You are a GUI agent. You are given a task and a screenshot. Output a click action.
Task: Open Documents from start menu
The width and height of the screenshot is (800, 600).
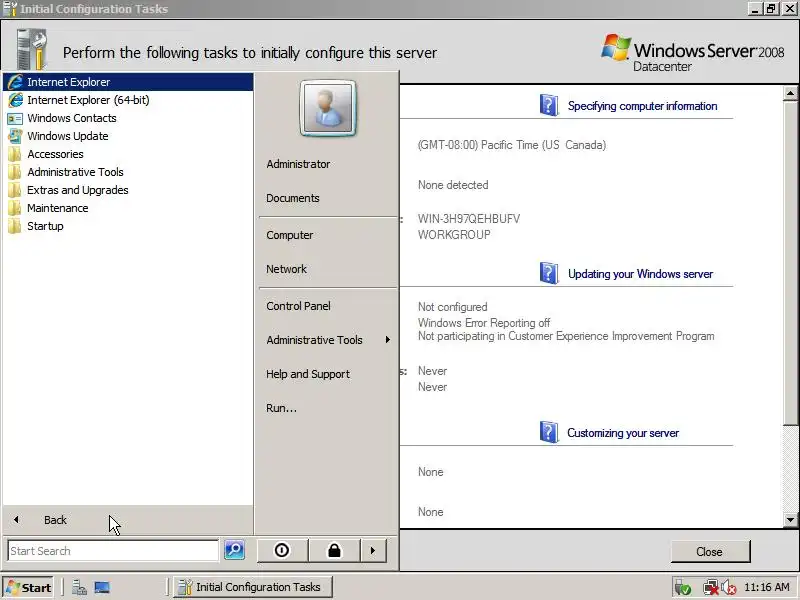[x=293, y=198]
